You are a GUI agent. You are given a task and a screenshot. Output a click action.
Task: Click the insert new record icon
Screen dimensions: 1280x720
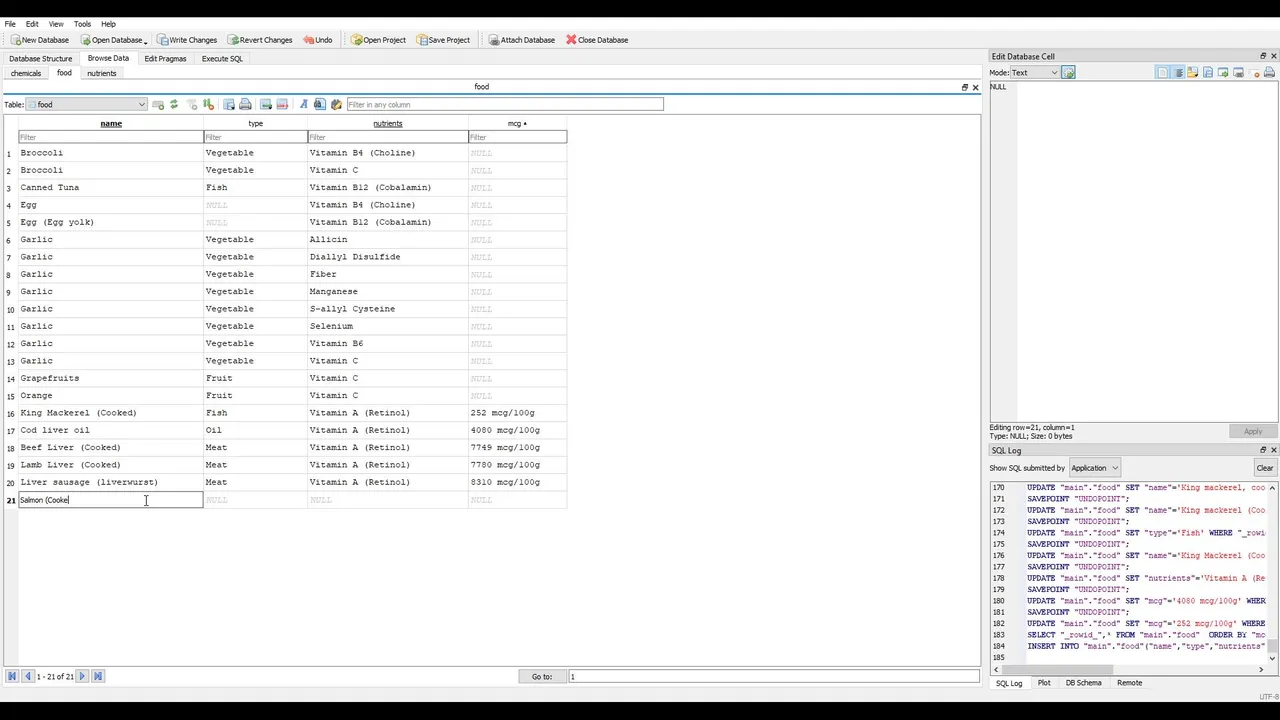[x=266, y=104]
